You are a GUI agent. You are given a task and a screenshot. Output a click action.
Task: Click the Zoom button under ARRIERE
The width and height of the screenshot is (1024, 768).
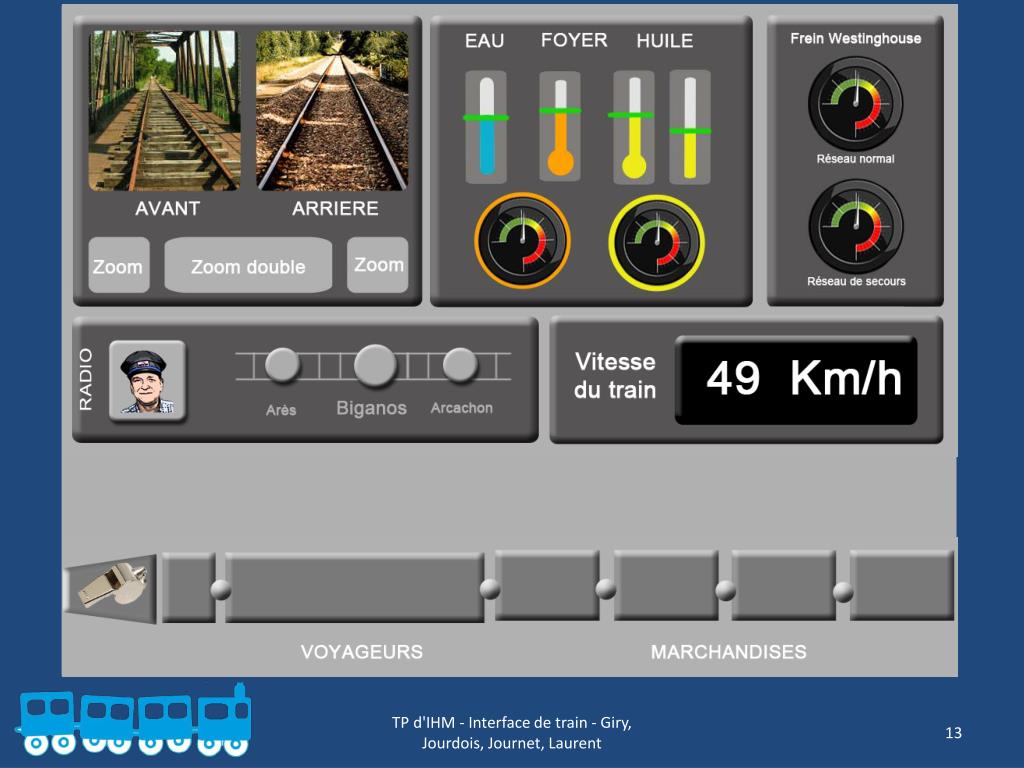pos(377,264)
